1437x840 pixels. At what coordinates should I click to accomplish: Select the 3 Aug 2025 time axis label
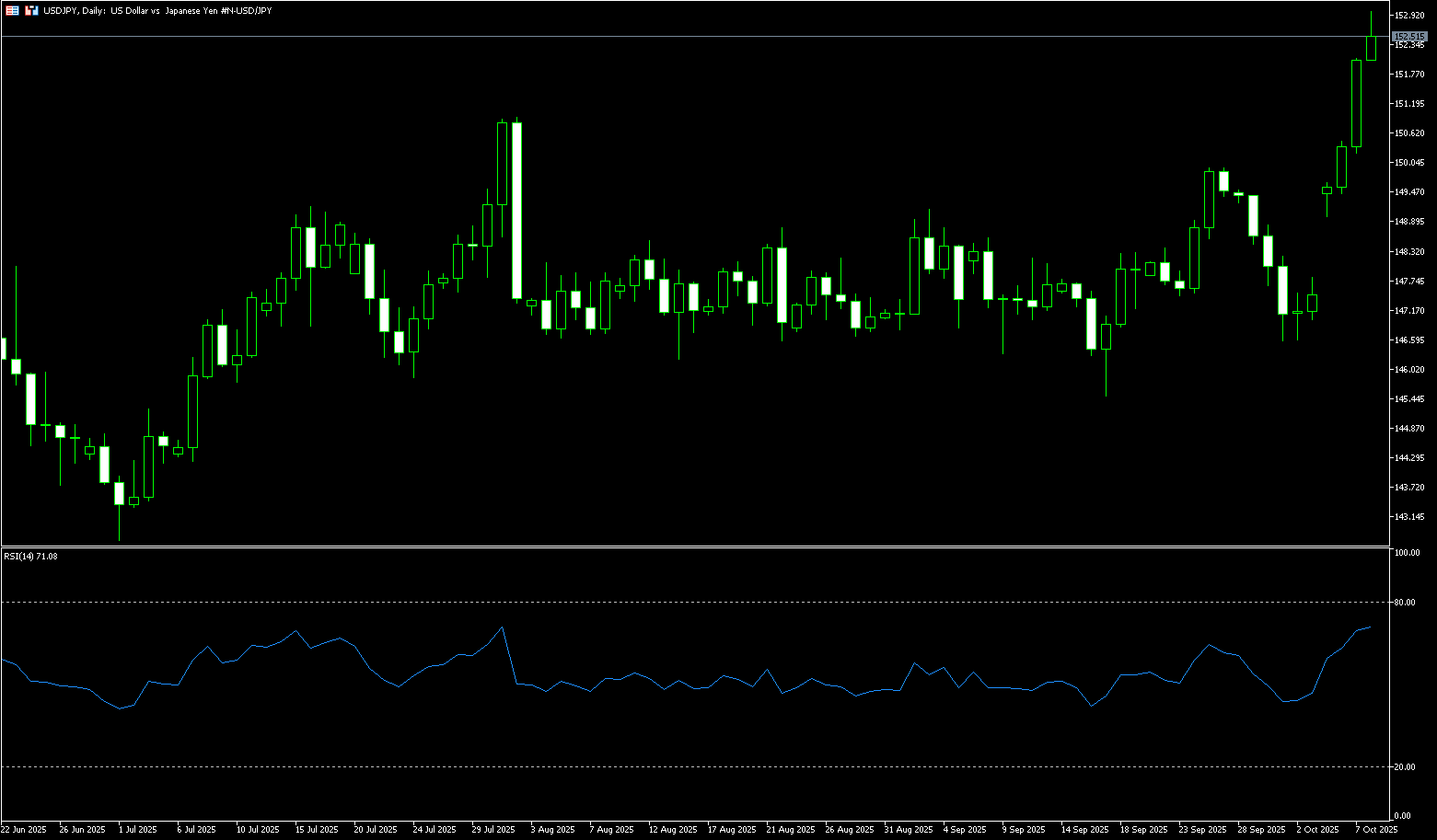(553, 830)
